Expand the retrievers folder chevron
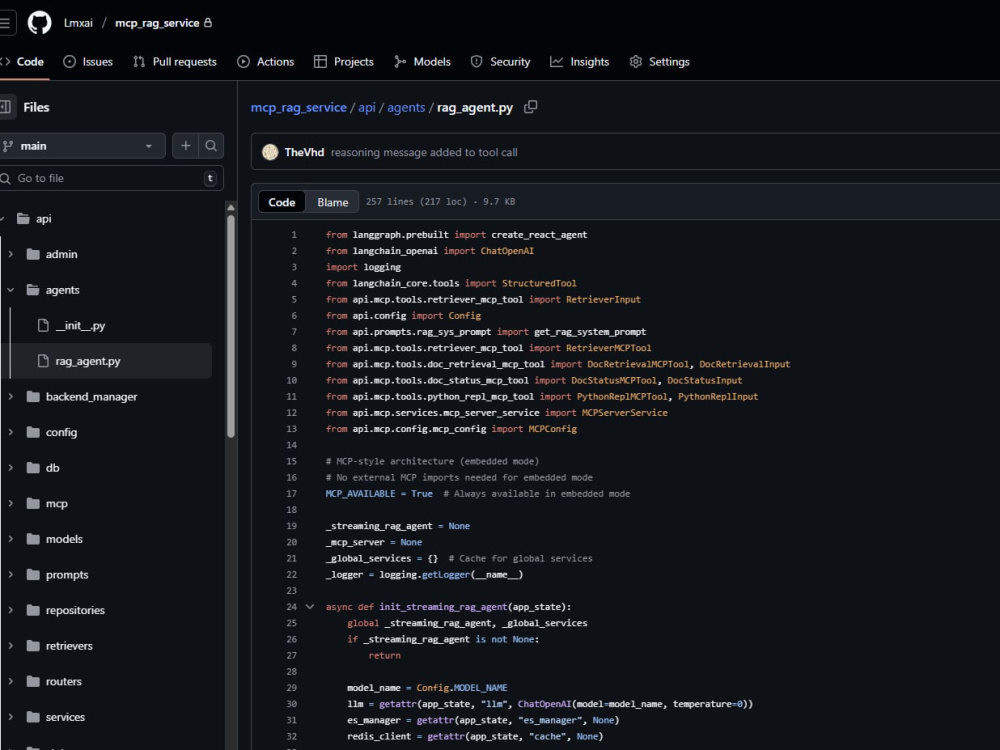 [11, 645]
